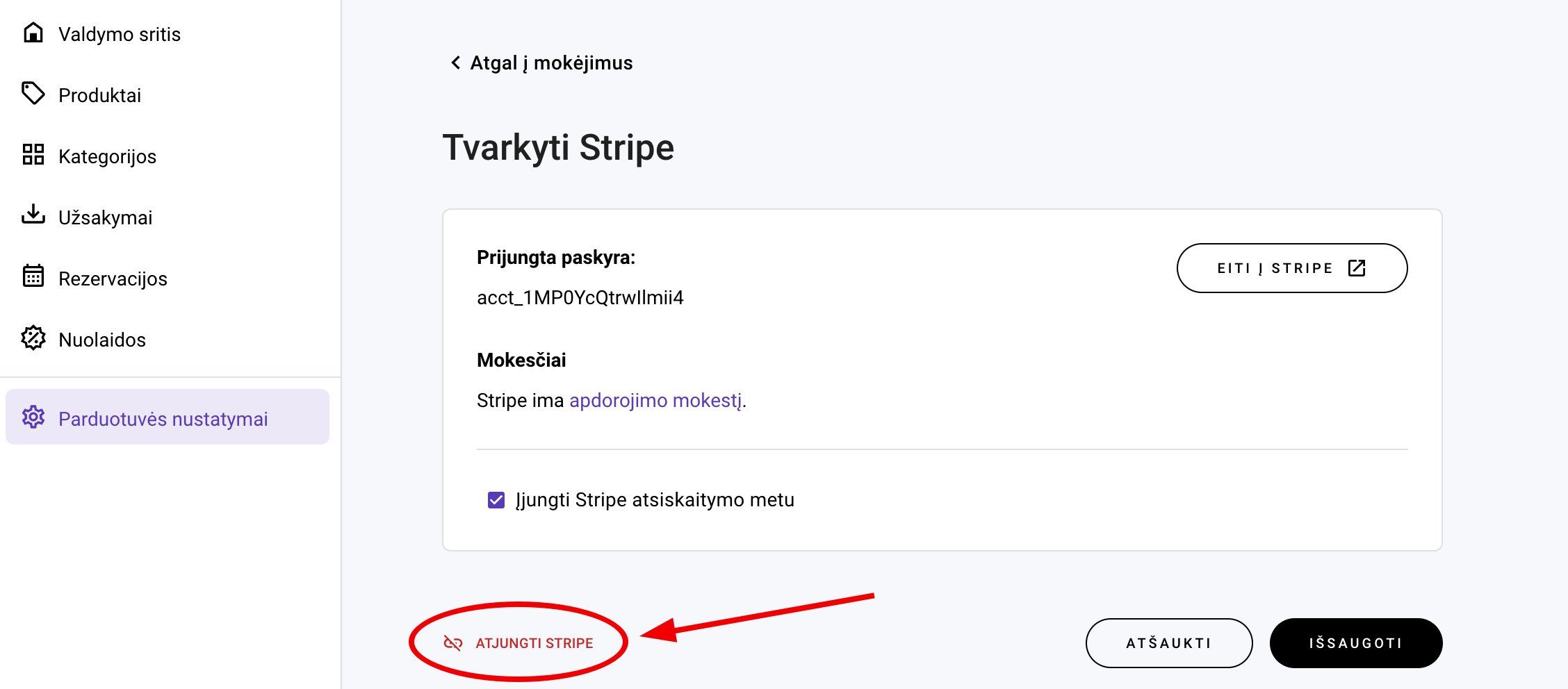Click the Kategorijos grid icon

click(33, 154)
